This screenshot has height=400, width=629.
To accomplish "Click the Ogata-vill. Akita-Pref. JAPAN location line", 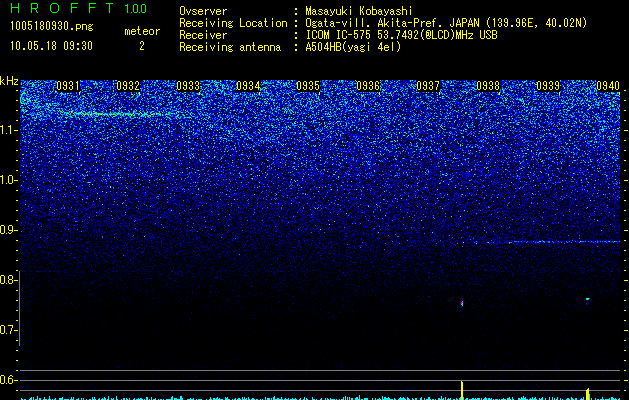I will pyautogui.click(x=446, y=23).
